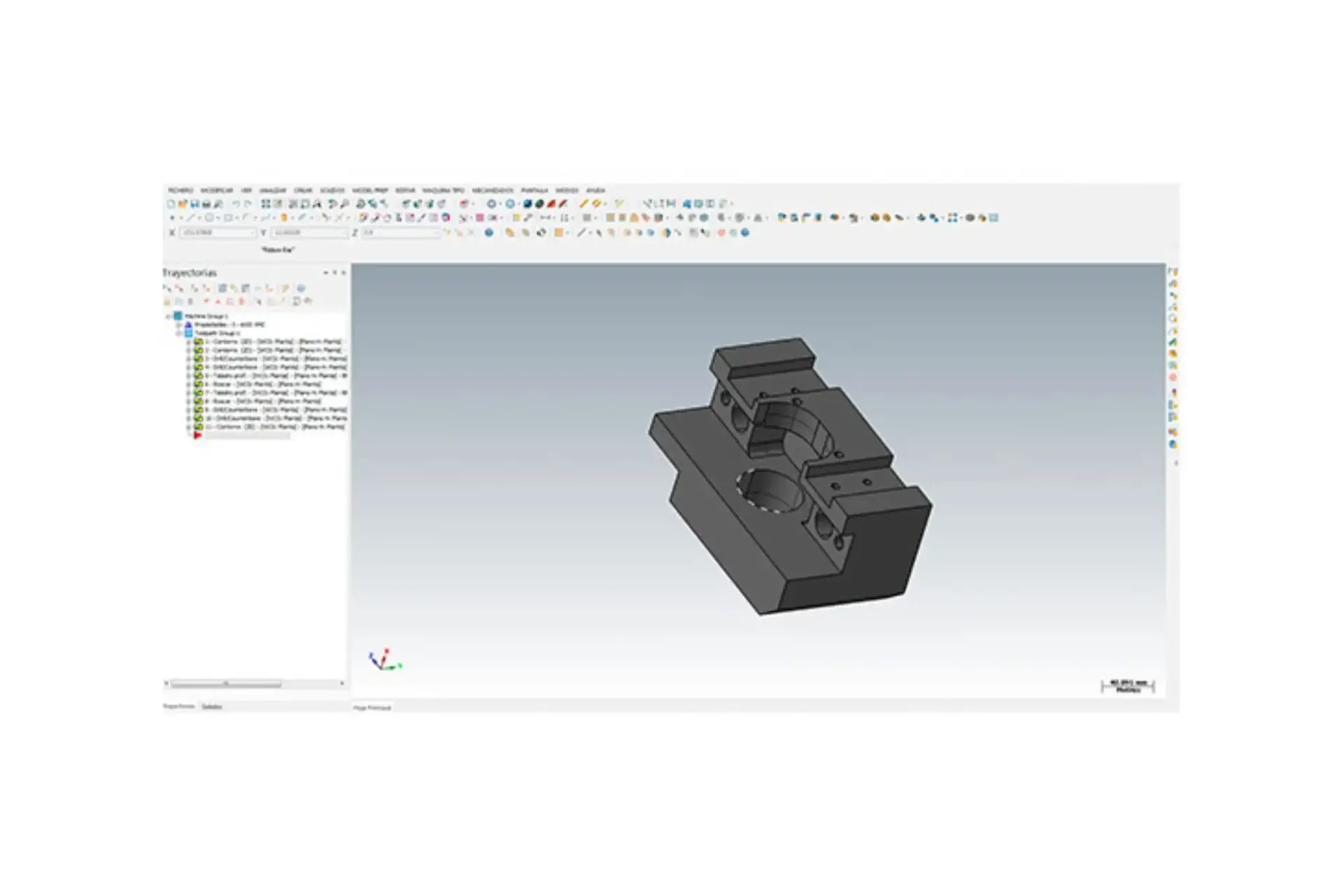Open the AYUDA menu
This screenshot has height=896, width=1344.
click(595, 190)
